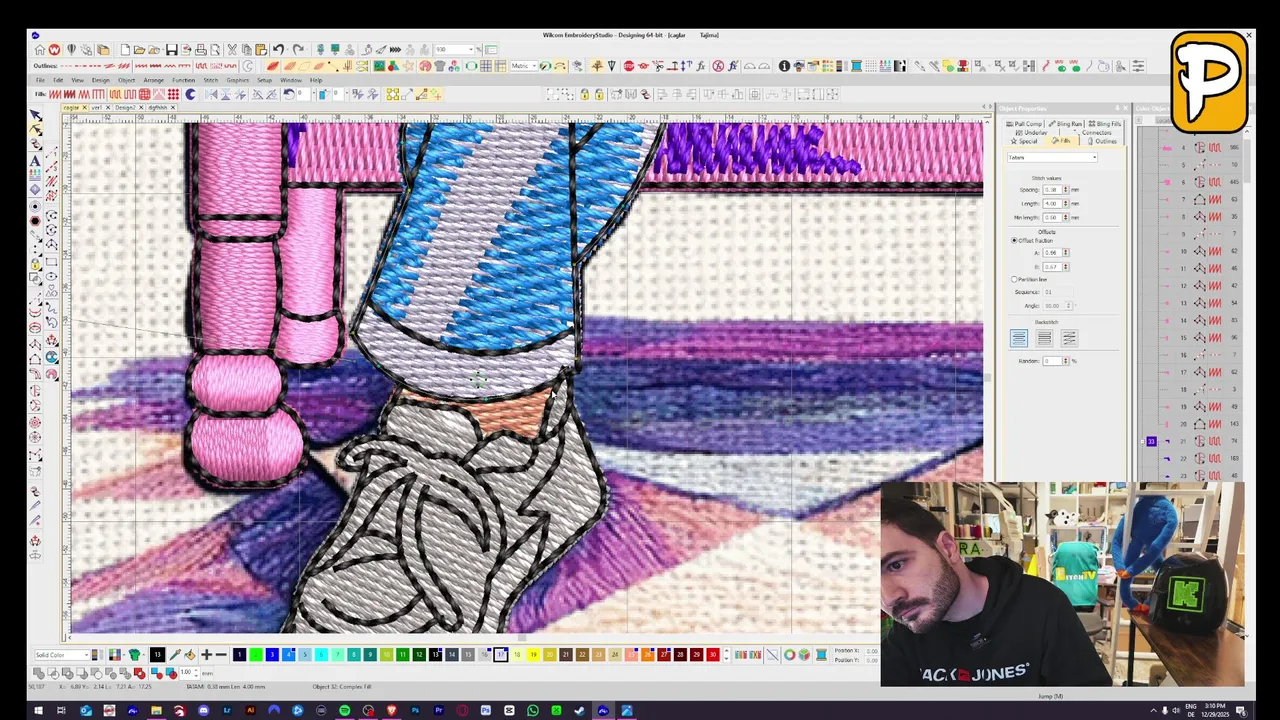This screenshot has height=720, width=1280.
Task: Click the Spacing value input field
Action: click(1052, 190)
